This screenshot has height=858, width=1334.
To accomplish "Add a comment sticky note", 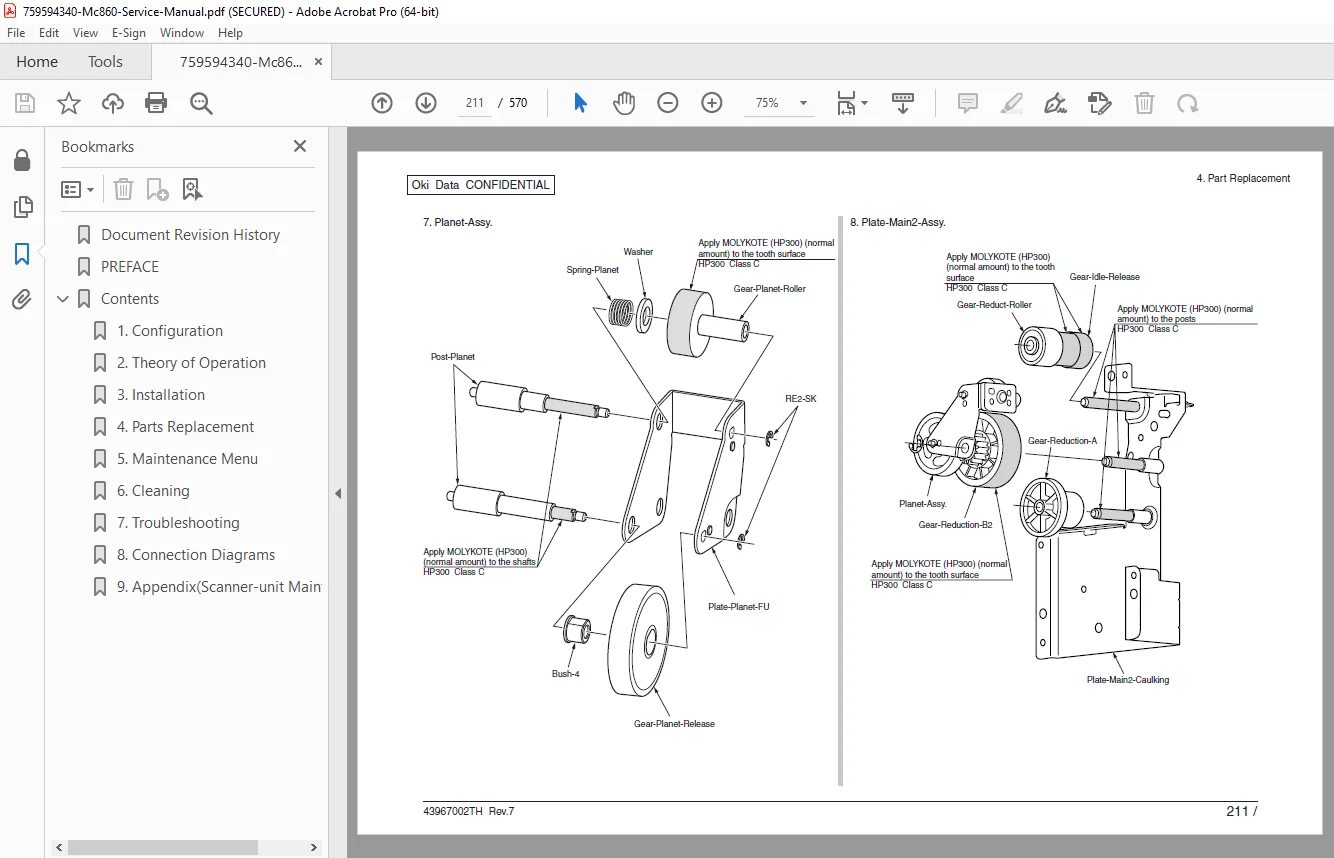I will point(967,103).
